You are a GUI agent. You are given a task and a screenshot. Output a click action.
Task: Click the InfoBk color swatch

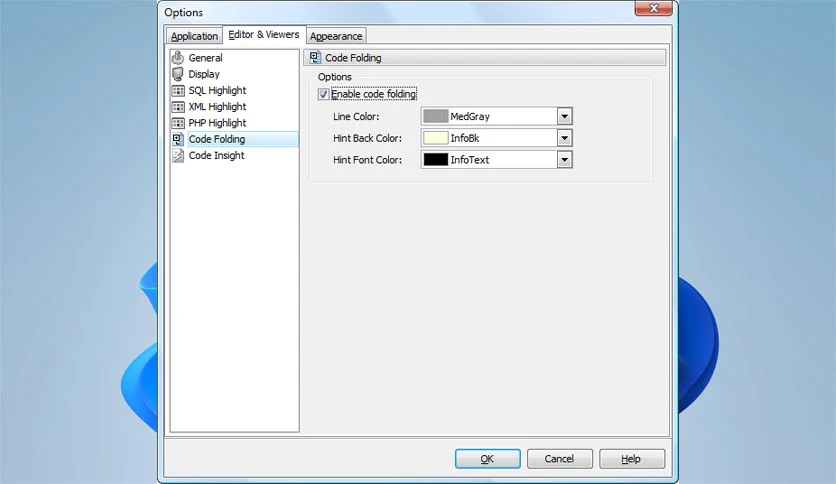436,138
